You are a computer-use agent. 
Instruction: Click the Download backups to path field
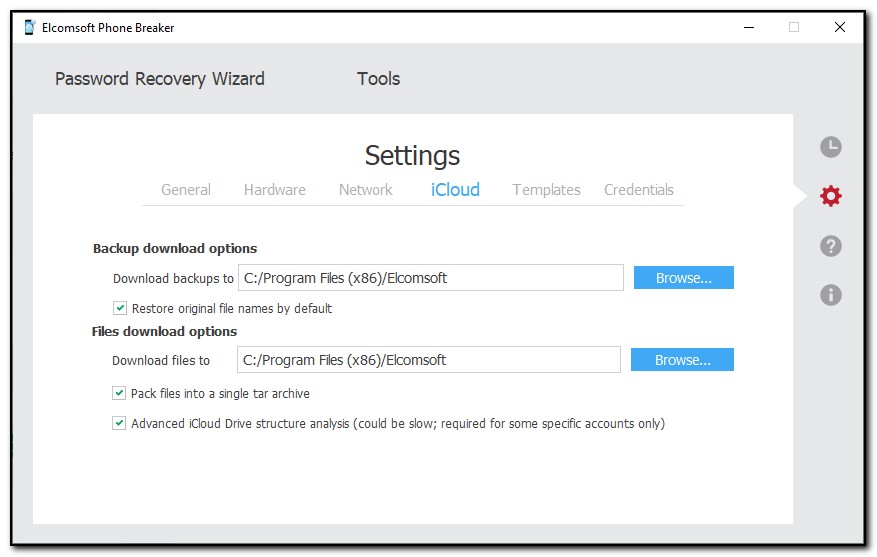click(430, 278)
